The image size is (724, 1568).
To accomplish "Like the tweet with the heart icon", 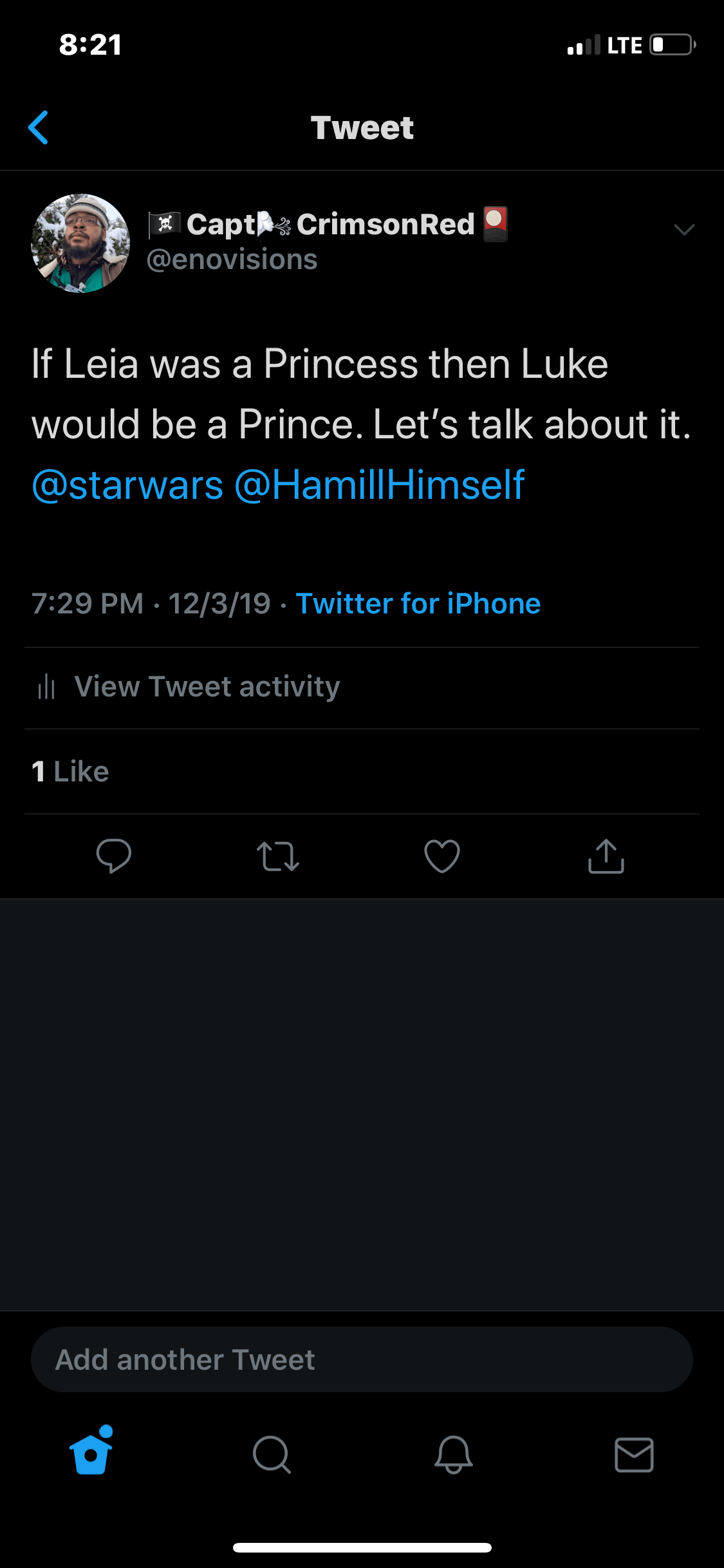I will 442,857.
